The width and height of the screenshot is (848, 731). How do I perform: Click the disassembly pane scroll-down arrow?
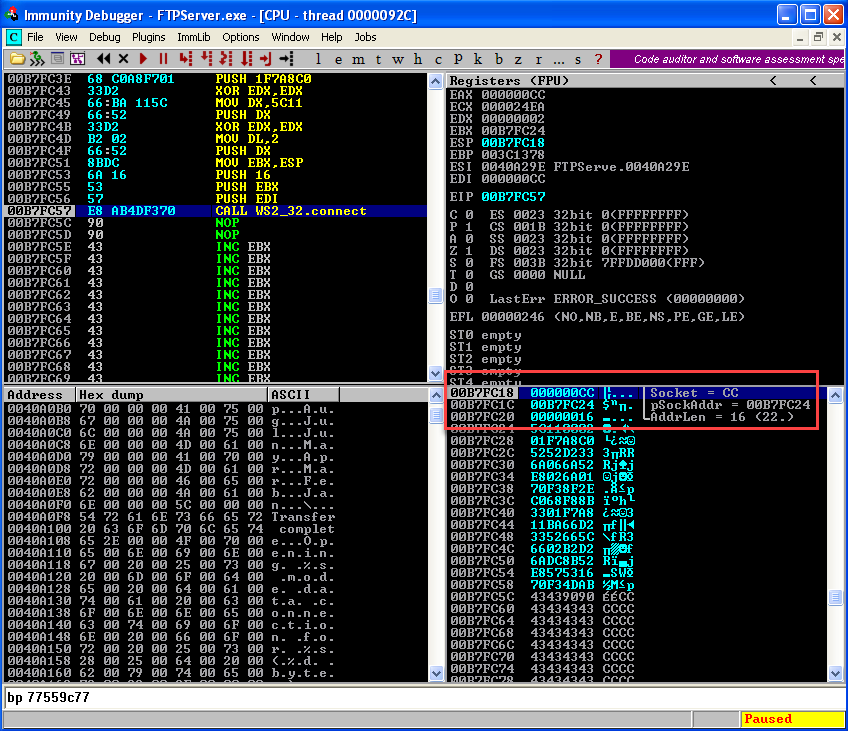coord(435,373)
